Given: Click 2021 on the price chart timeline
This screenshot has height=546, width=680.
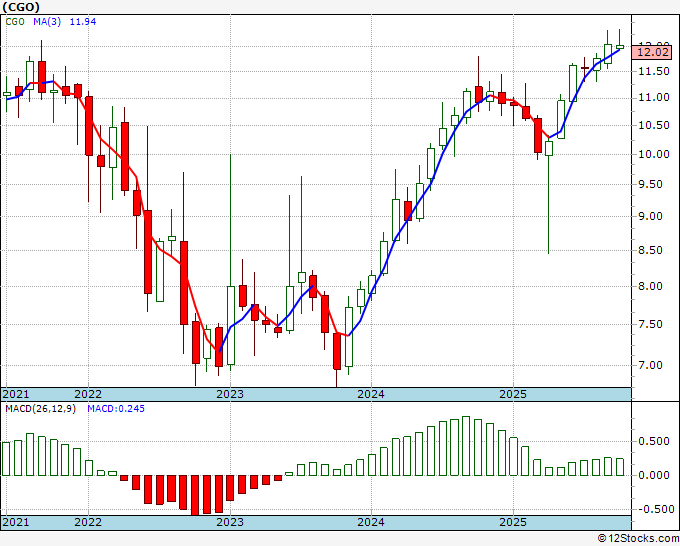Looking at the screenshot, I should coord(16,394).
